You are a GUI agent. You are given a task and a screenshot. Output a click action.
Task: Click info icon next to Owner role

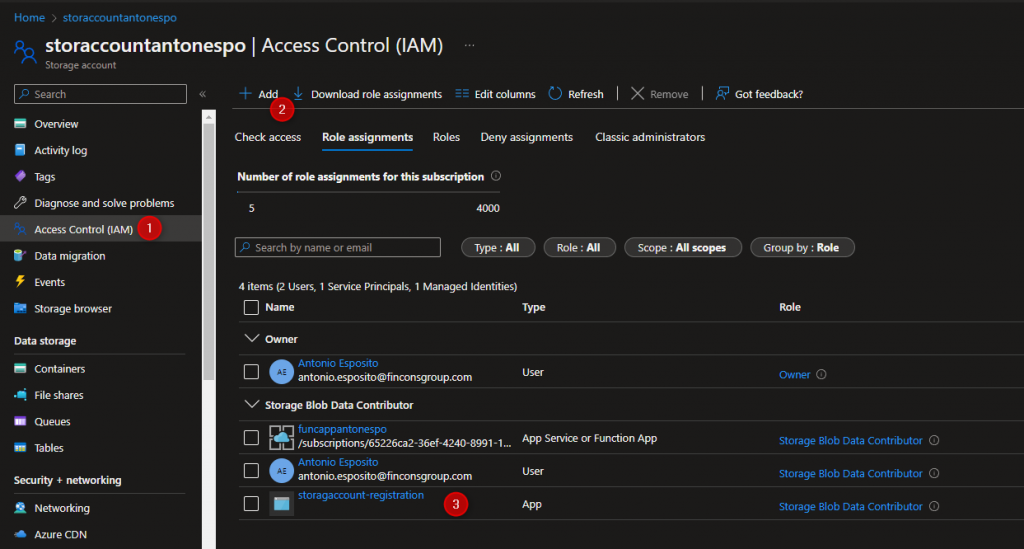pos(821,375)
